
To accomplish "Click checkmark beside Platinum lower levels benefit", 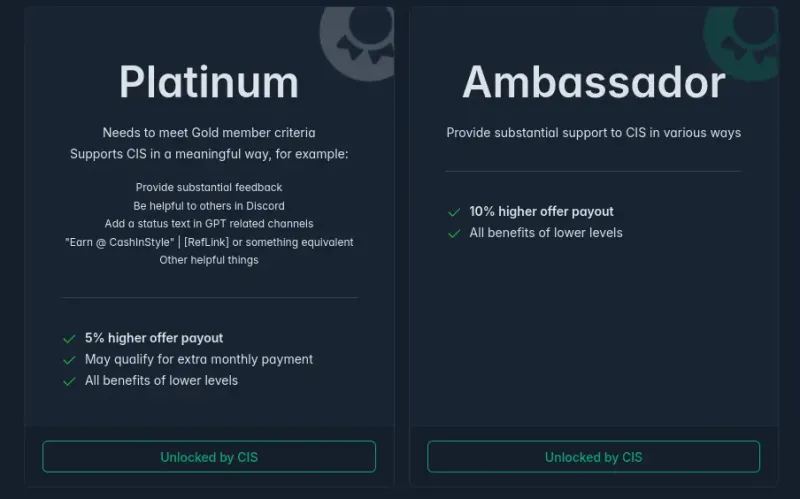I will coord(69,381).
